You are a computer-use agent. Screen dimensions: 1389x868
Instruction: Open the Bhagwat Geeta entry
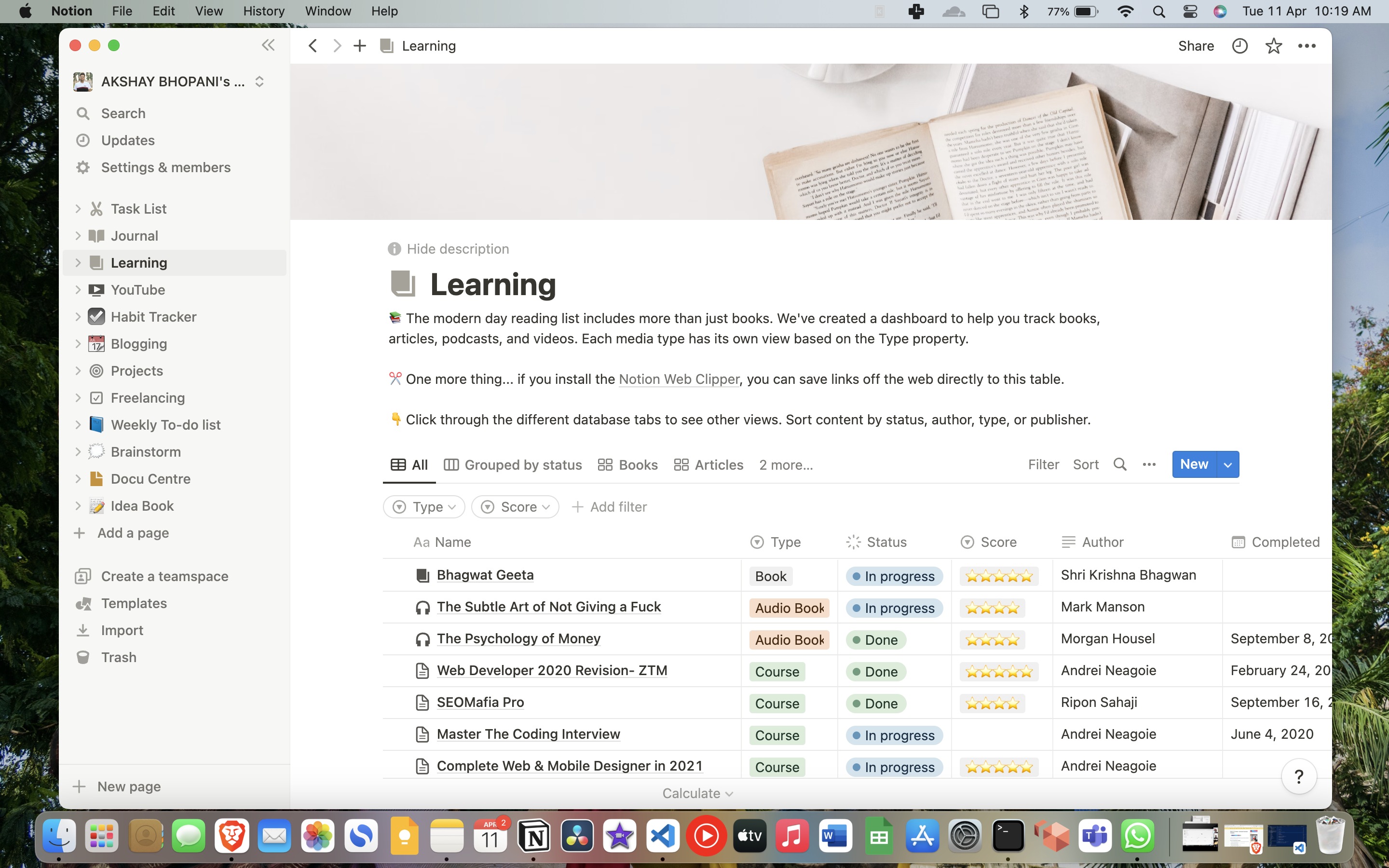pos(485,575)
